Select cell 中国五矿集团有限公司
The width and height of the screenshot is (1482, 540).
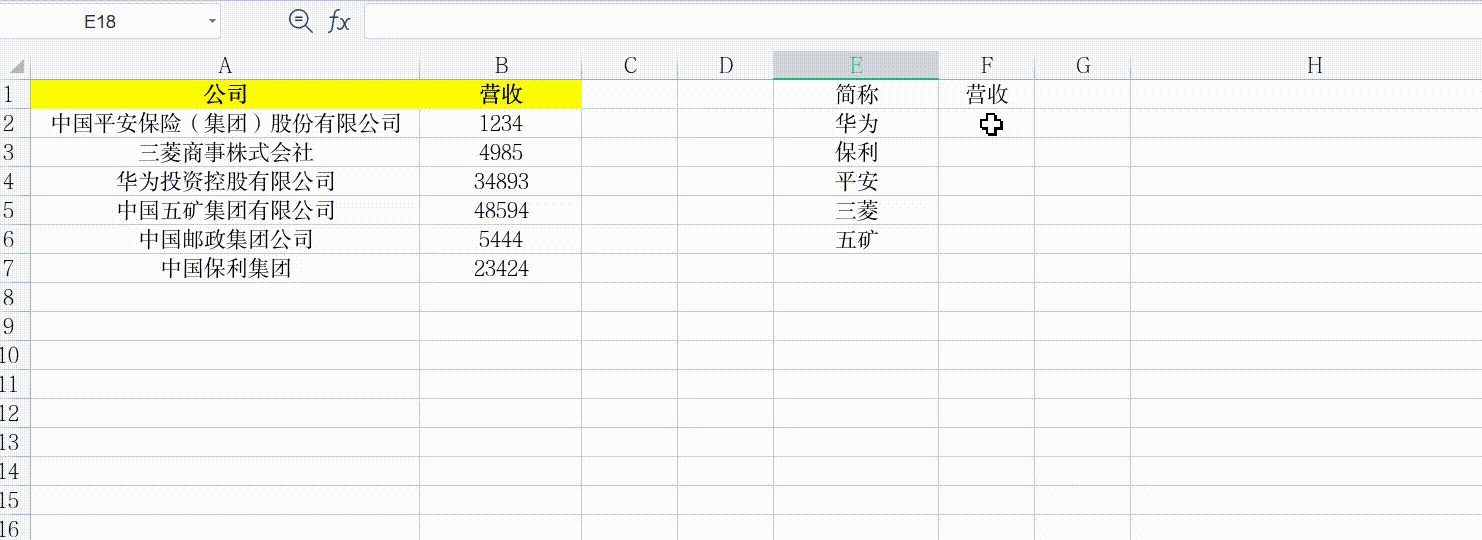click(x=225, y=211)
